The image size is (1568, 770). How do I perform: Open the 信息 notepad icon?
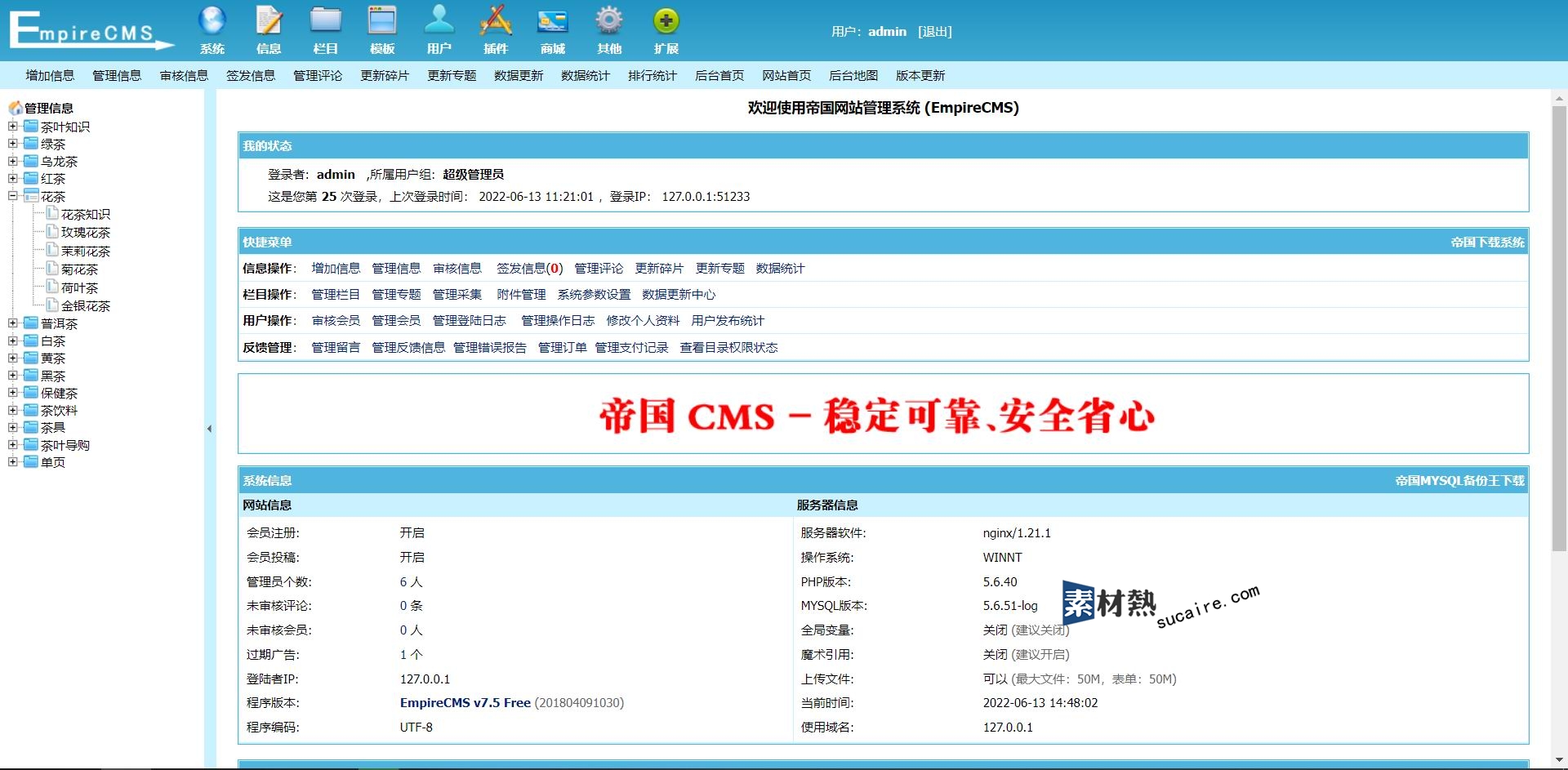269,21
